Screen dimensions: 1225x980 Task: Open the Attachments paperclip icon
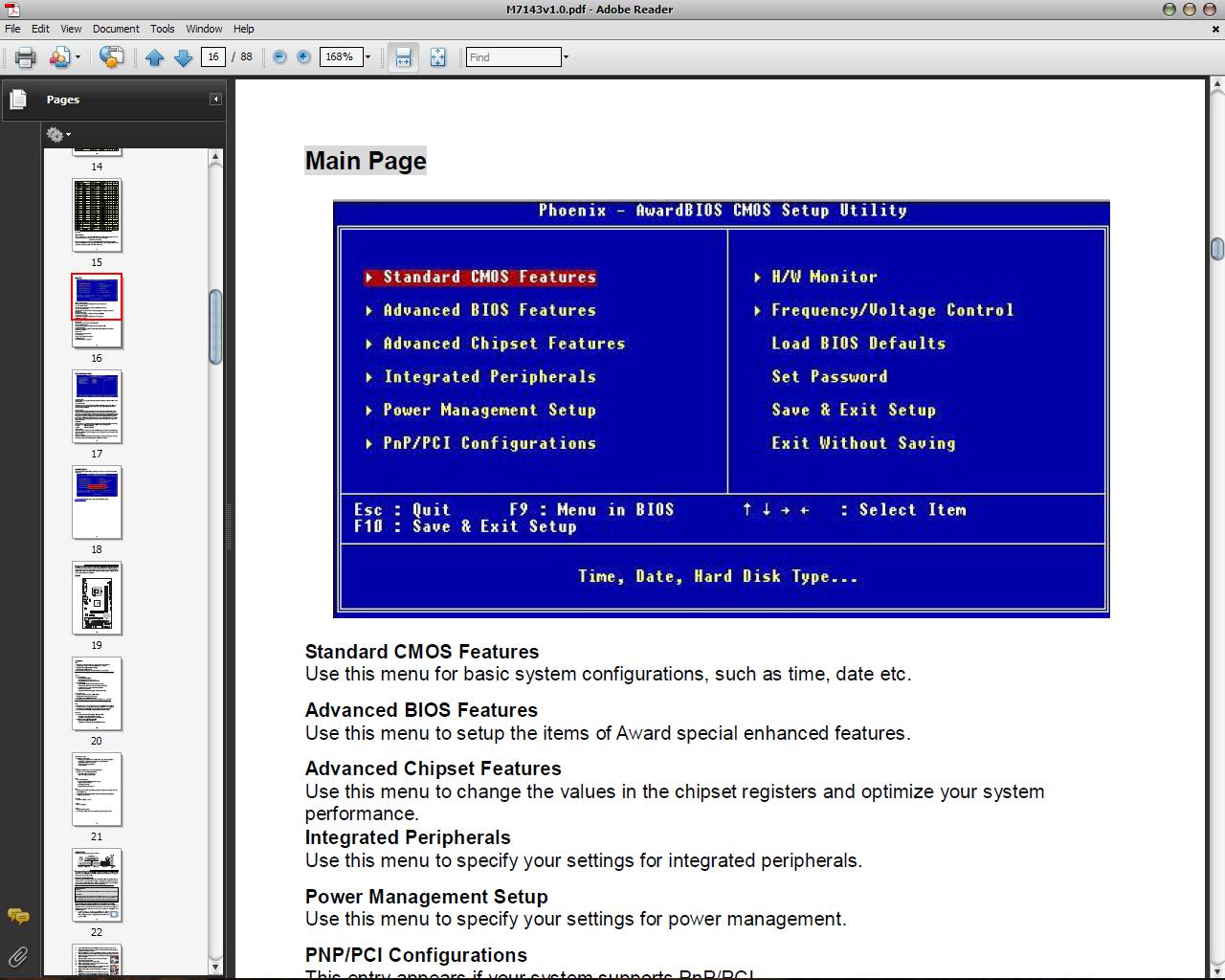[x=18, y=956]
